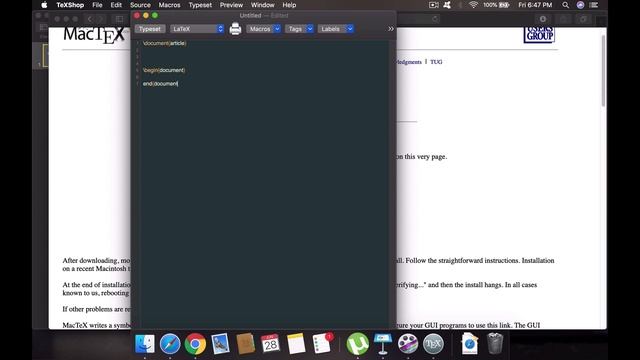Screen dimensions: 640x360
Task: Open the Macros popup in the toolbar
Action: [264, 29]
